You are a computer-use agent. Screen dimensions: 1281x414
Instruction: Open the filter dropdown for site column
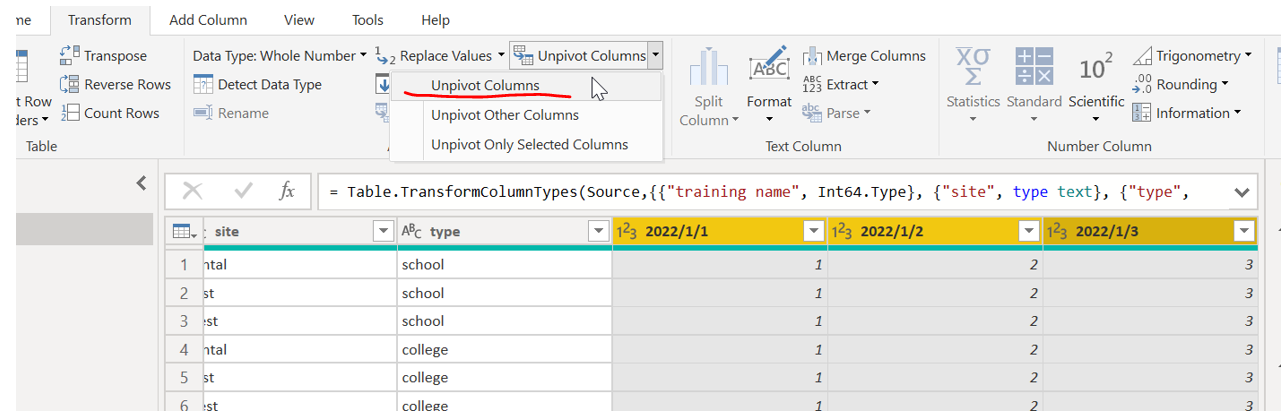click(383, 231)
